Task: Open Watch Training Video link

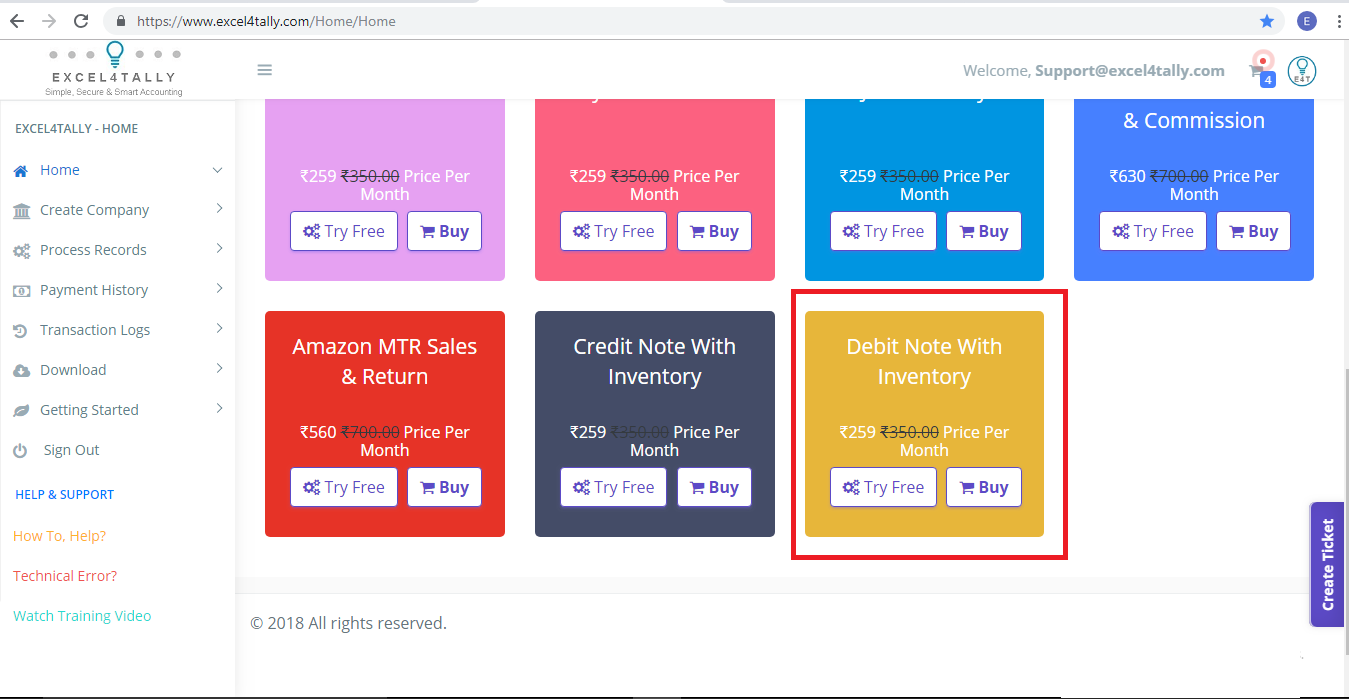Action: (x=82, y=616)
